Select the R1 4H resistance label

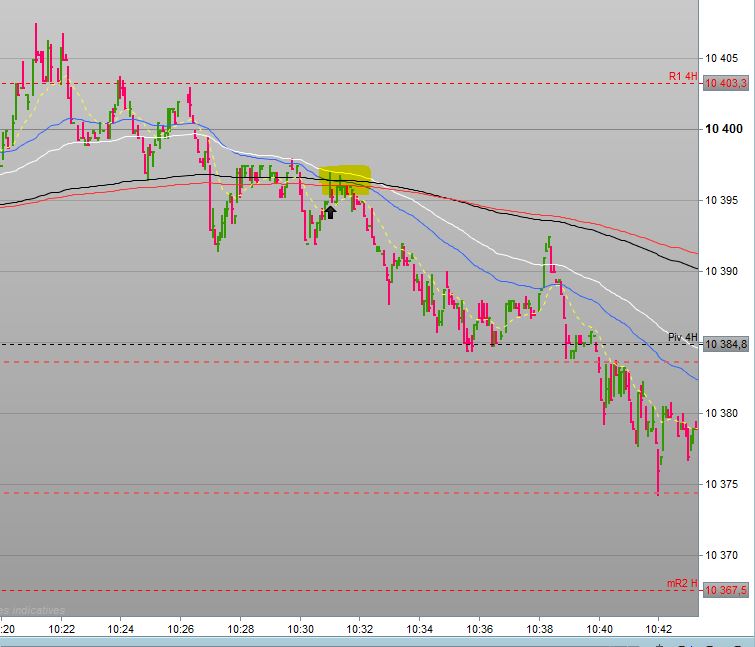pos(683,76)
